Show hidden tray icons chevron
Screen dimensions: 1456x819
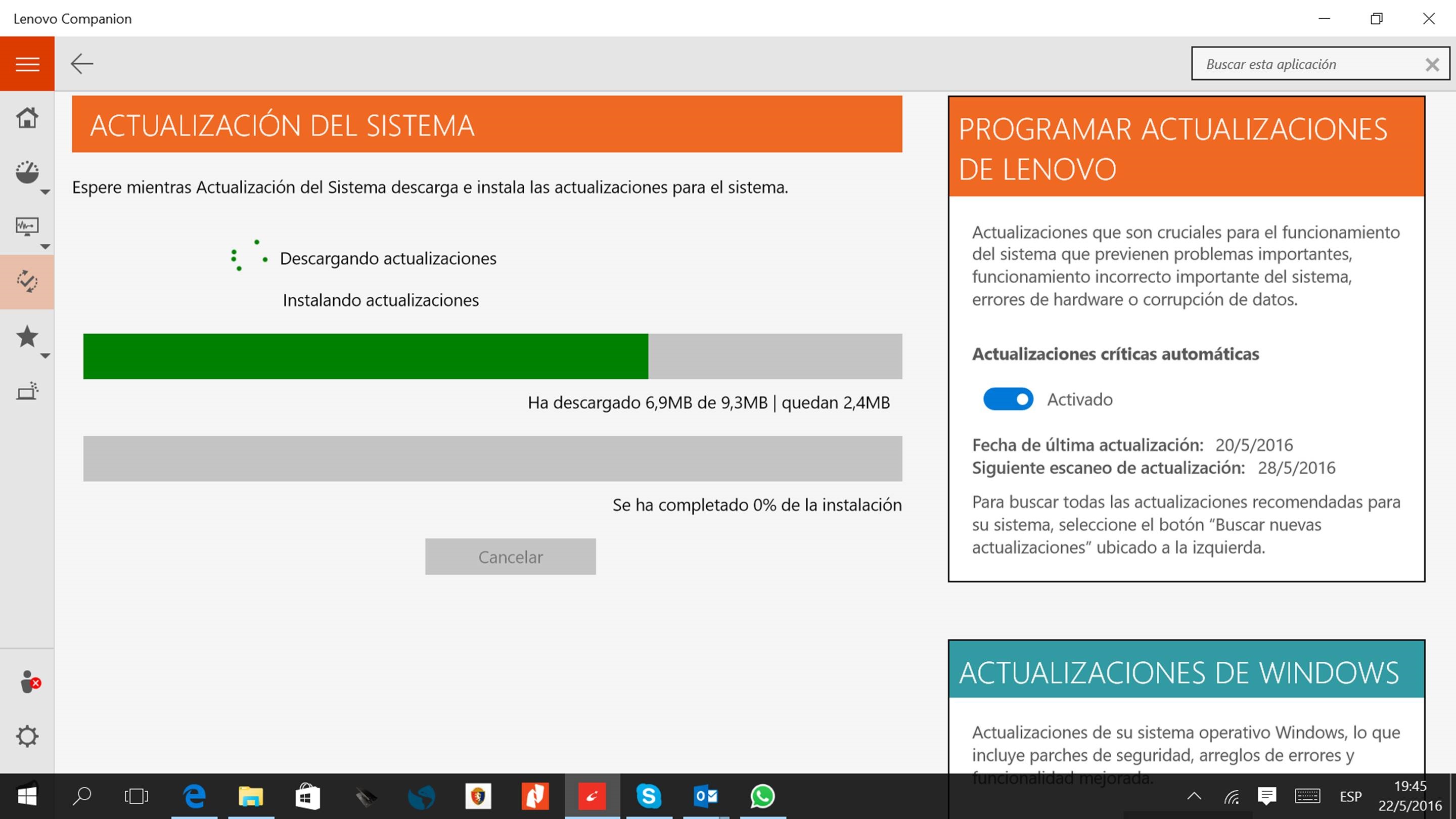pyautogui.click(x=1194, y=796)
